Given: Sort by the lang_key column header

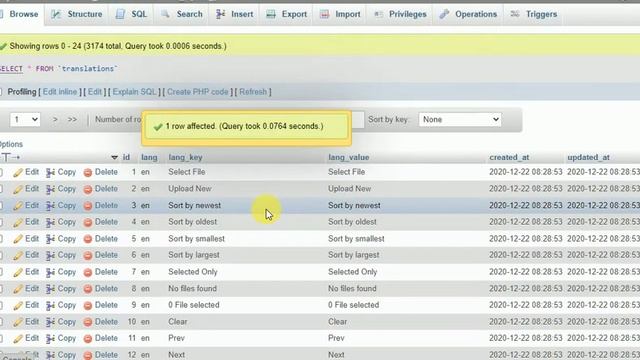Looking at the screenshot, I should pos(185,158).
